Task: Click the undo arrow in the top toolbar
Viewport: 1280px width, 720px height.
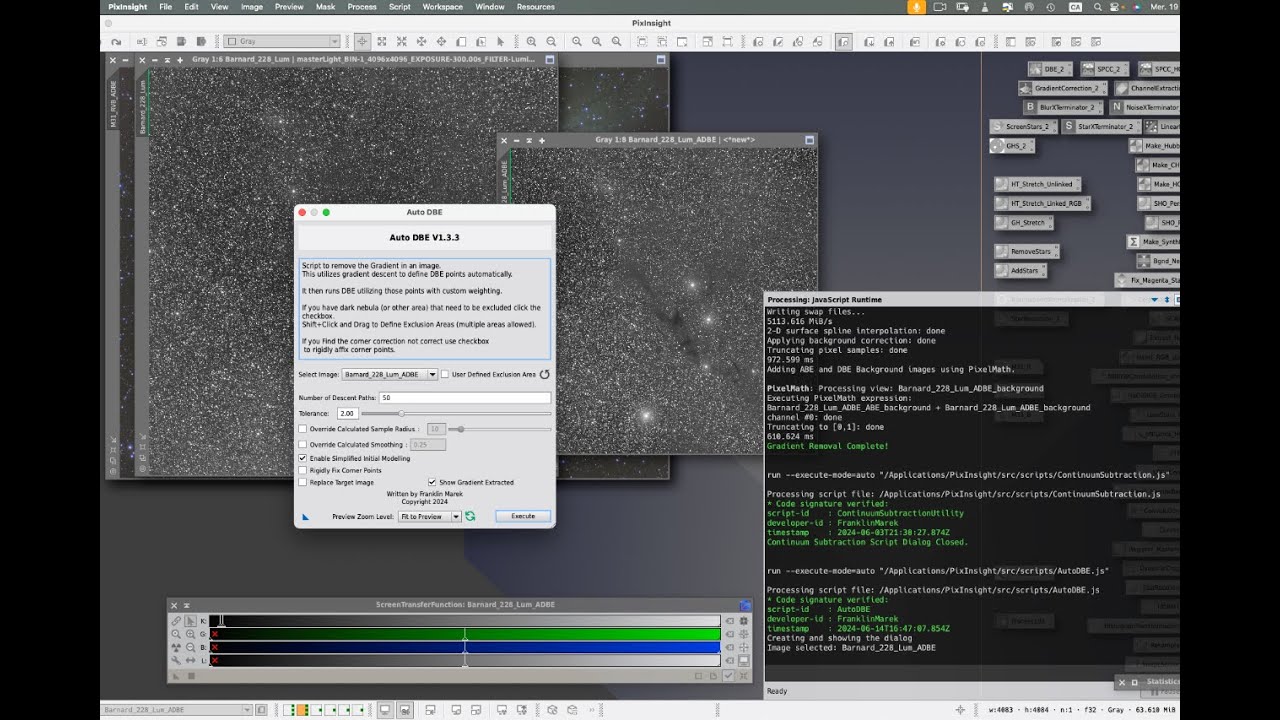Action: tap(116, 42)
